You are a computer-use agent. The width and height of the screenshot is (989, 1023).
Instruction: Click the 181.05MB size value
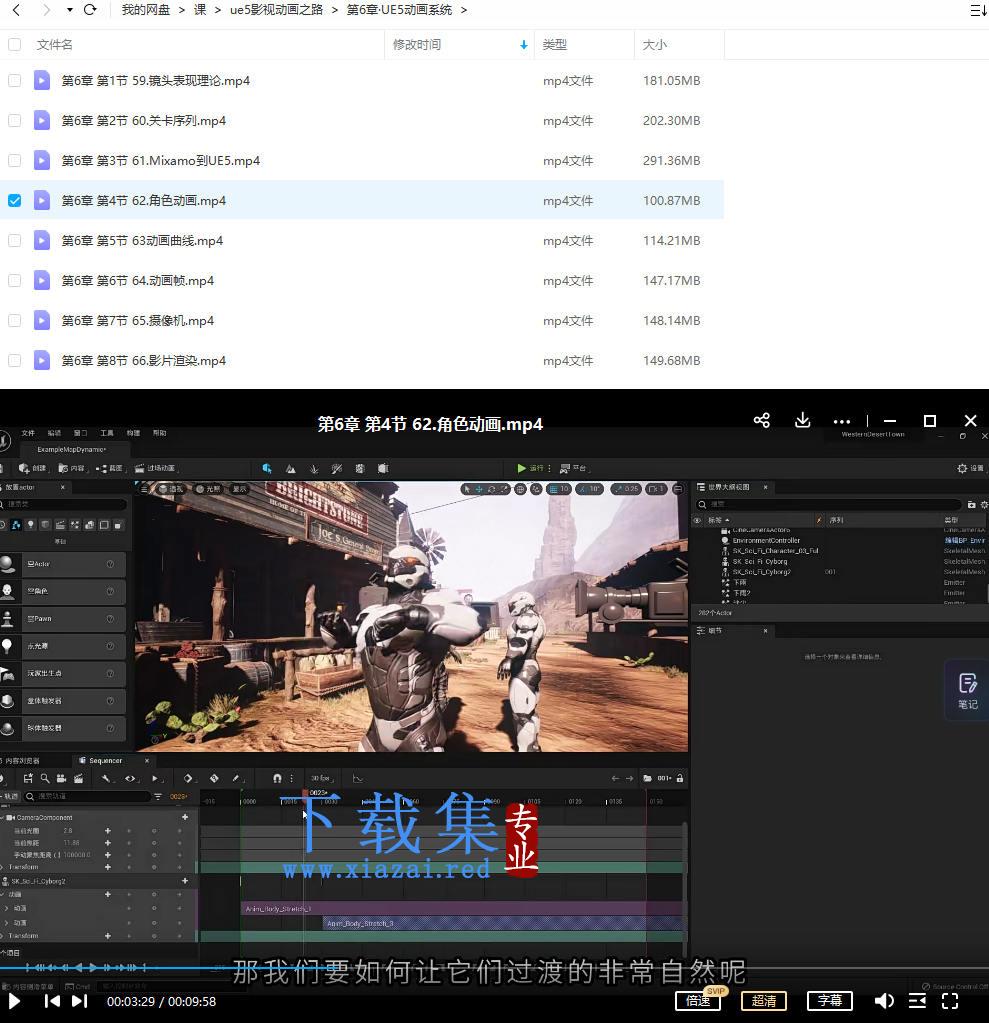pos(671,80)
